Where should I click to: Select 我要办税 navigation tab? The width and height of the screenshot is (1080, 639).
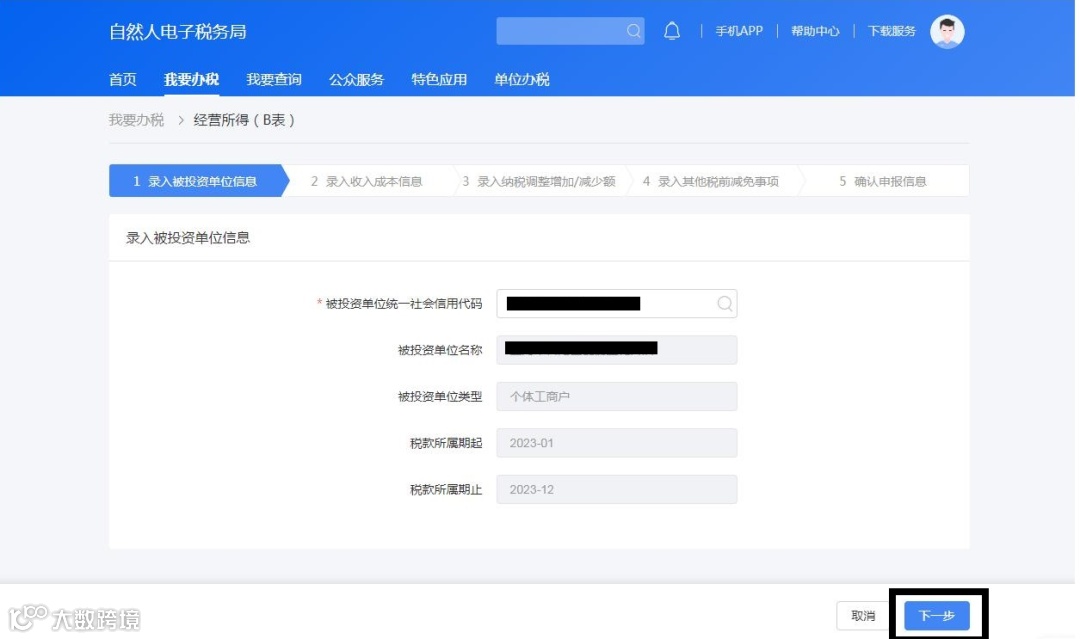coord(191,79)
